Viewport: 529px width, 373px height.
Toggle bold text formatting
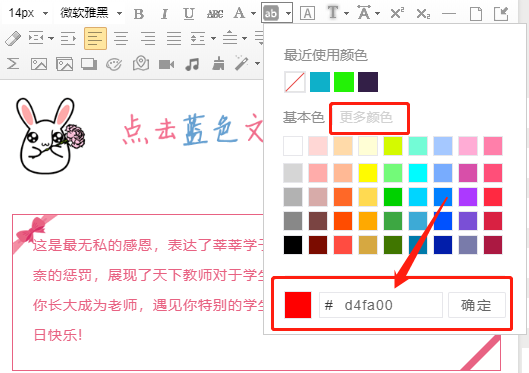[139, 13]
